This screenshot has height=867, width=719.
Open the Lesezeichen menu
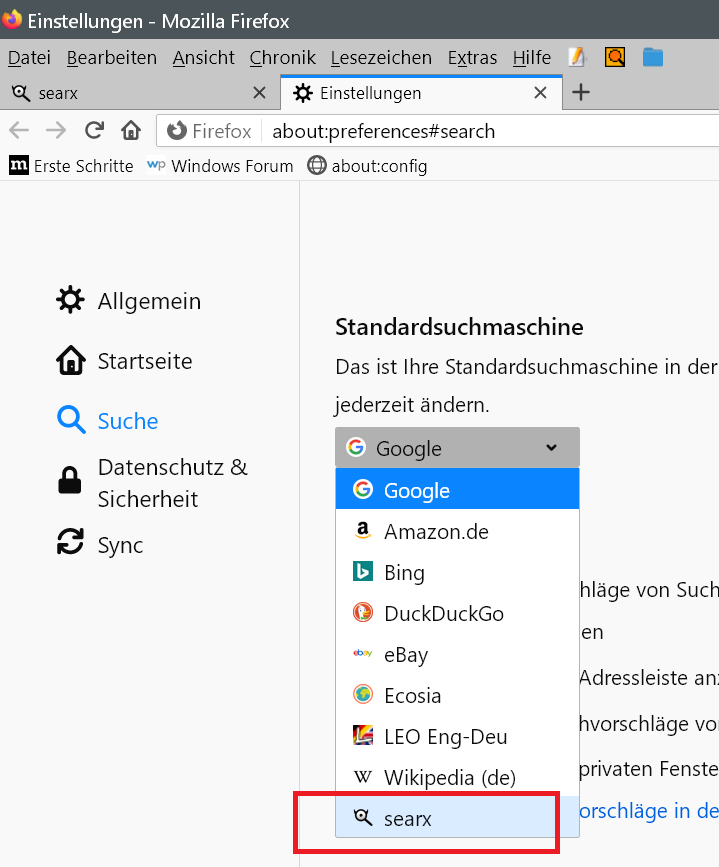point(381,57)
